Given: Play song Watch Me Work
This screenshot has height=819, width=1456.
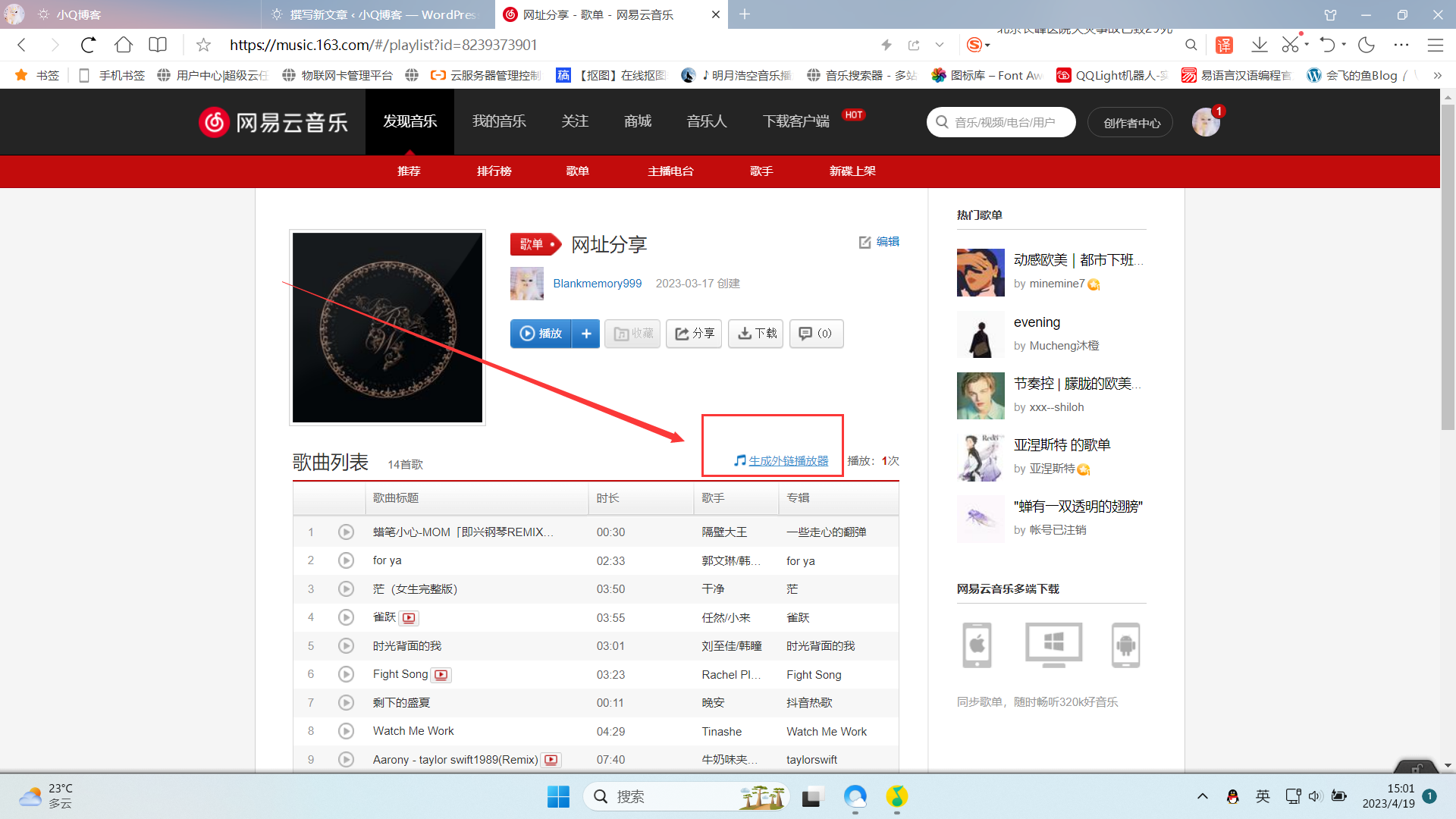Looking at the screenshot, I should click(346, 731).
